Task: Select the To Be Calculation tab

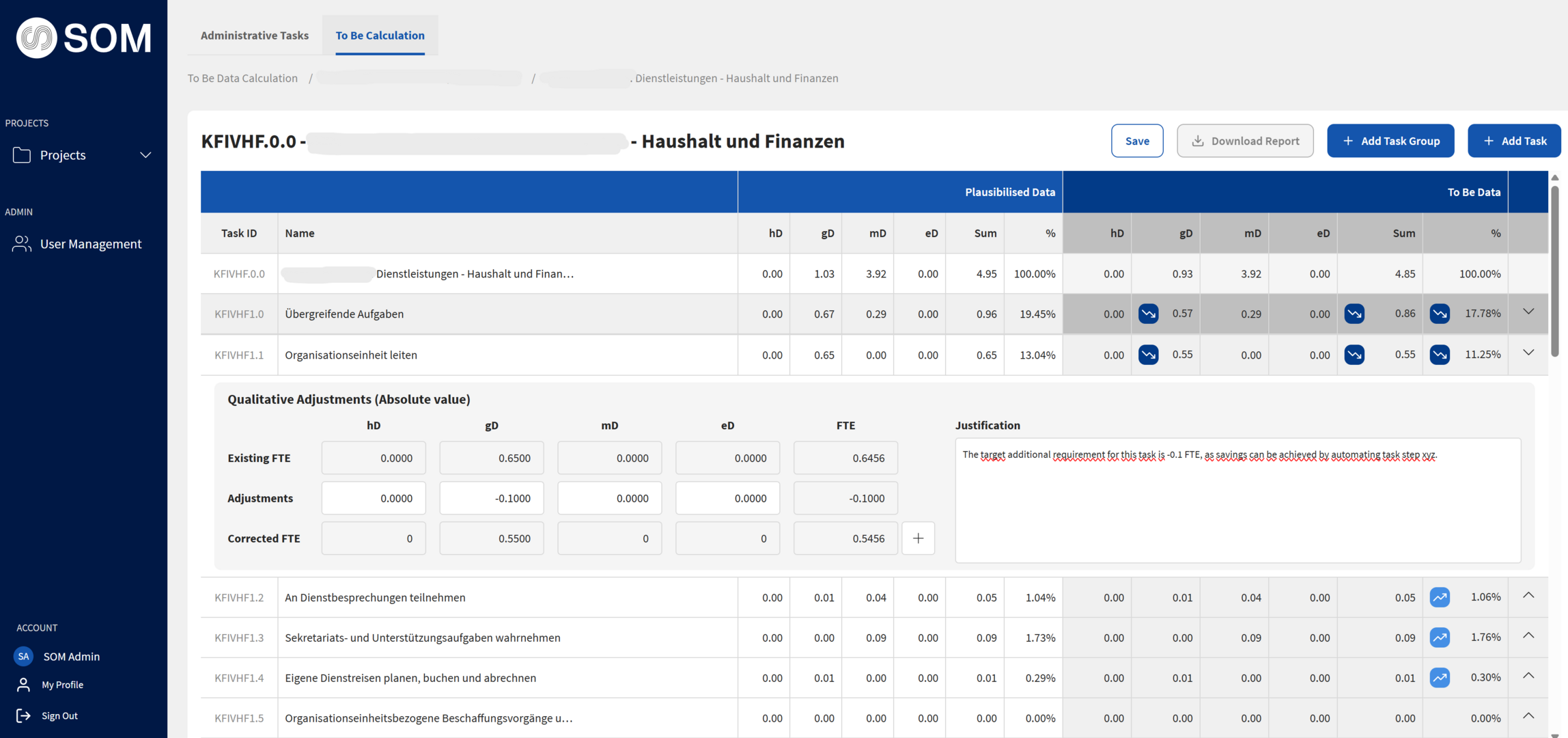Action: (380, 35)
